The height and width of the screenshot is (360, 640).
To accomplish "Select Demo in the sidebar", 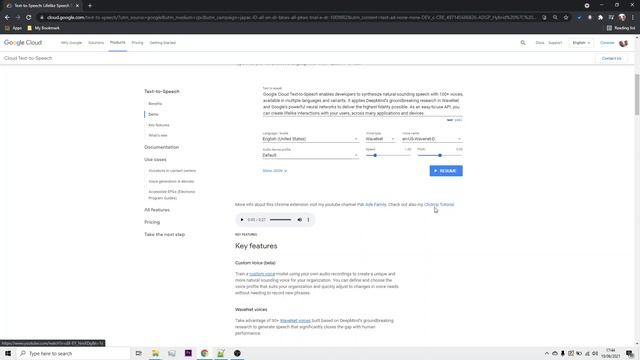I will coord(153,114).
